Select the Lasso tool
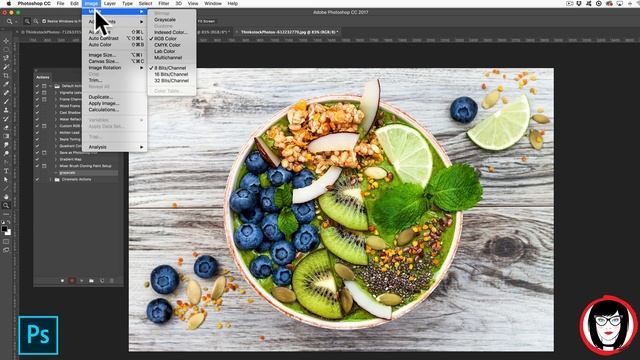 point(6,58)
